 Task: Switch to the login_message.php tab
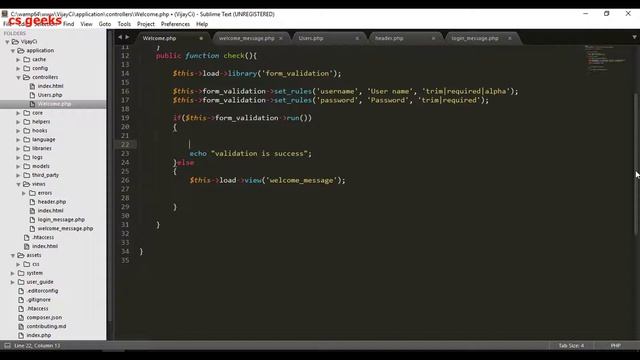tap(475, 38)
